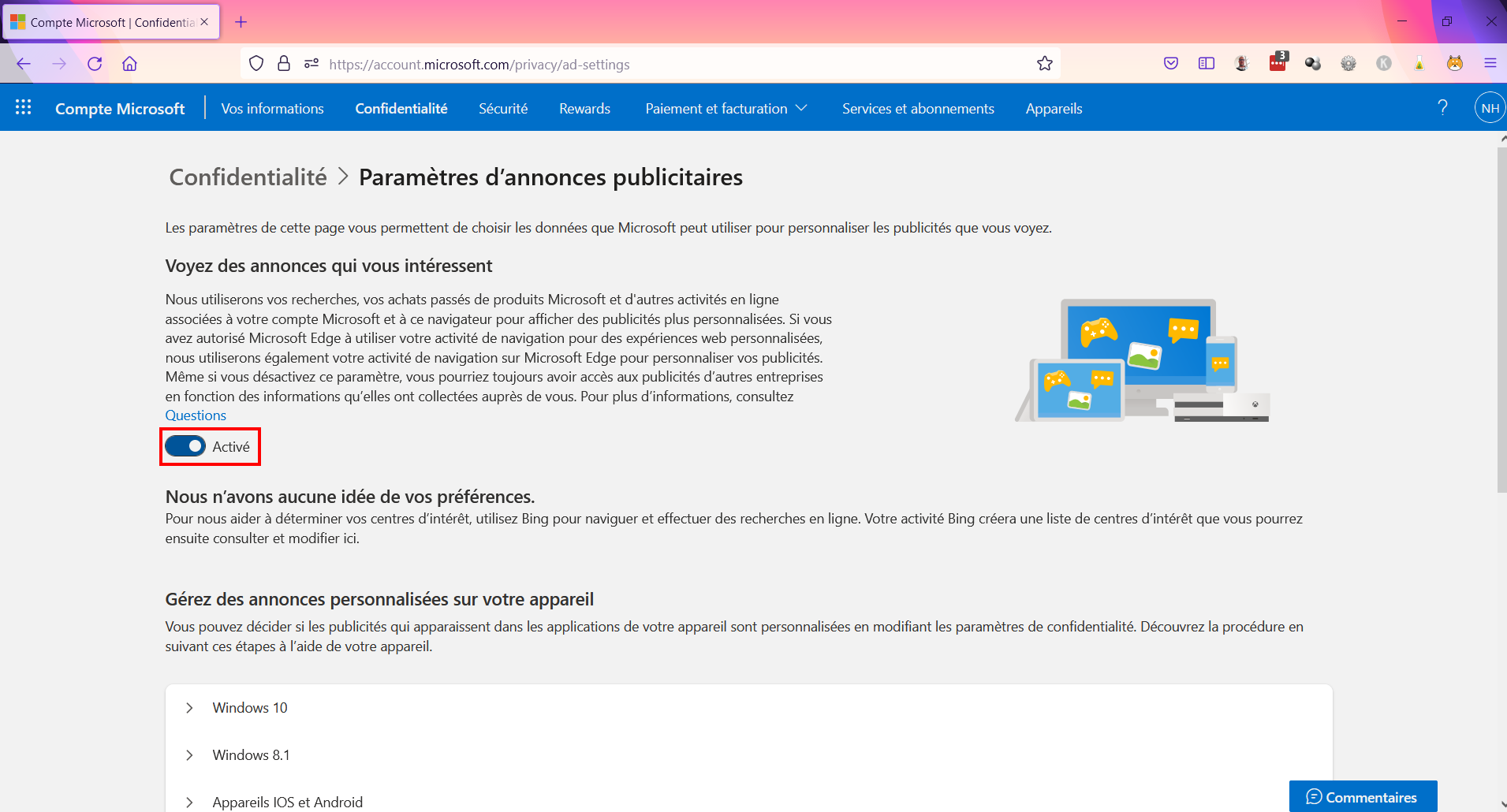Close the Compte Microsoft tab
1507x812 pixels.
click(x=204, y=22)
